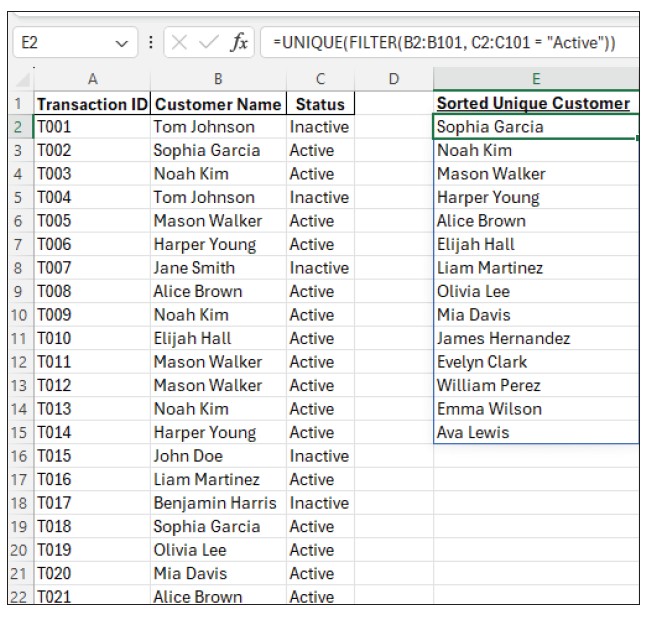Viewport: 654px width, 640px height.
Task: Click the Name Box showing E2
Action: tap(60, 44)
